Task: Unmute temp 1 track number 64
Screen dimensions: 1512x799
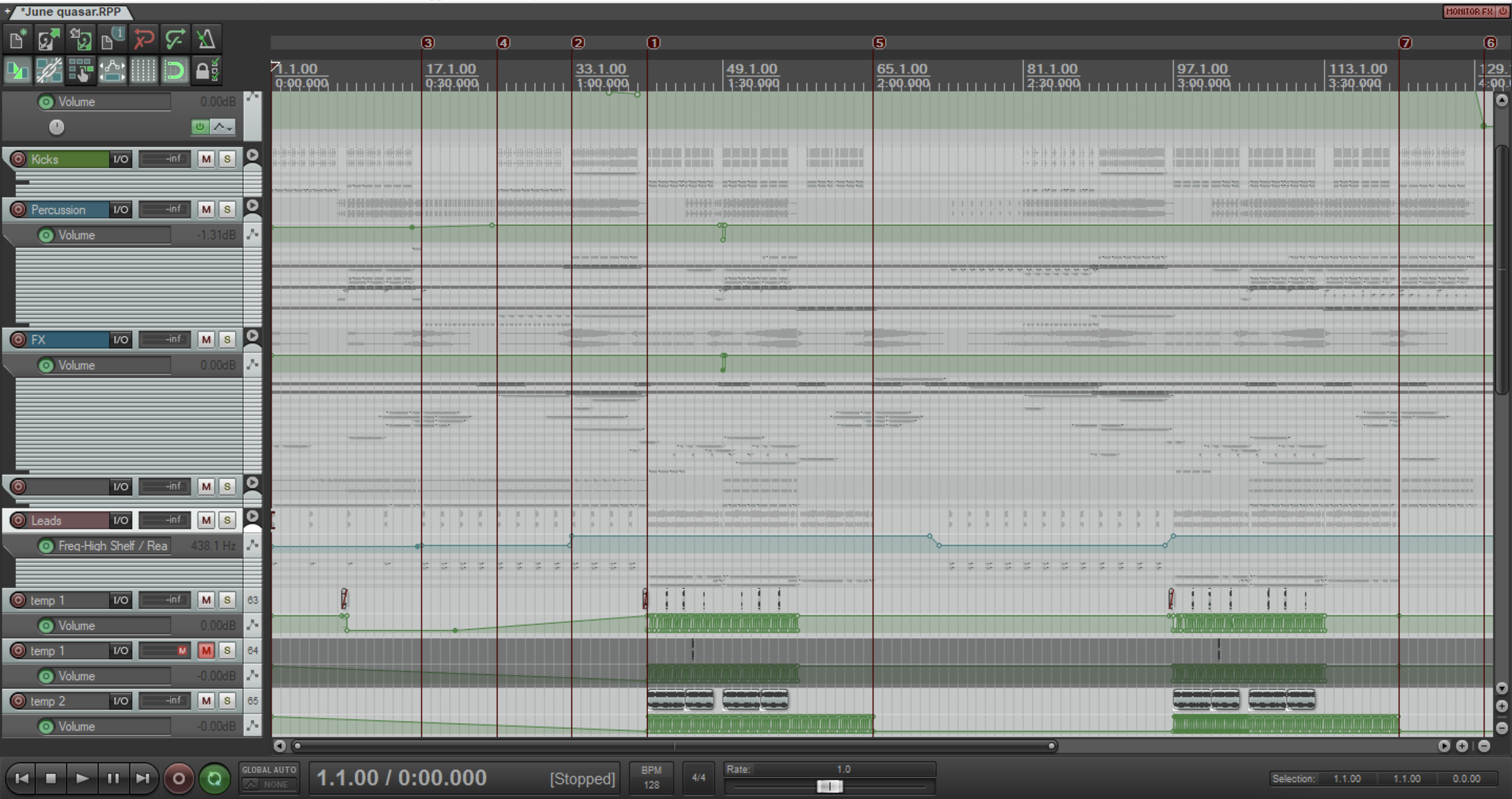Action: (x=206, y=650)
